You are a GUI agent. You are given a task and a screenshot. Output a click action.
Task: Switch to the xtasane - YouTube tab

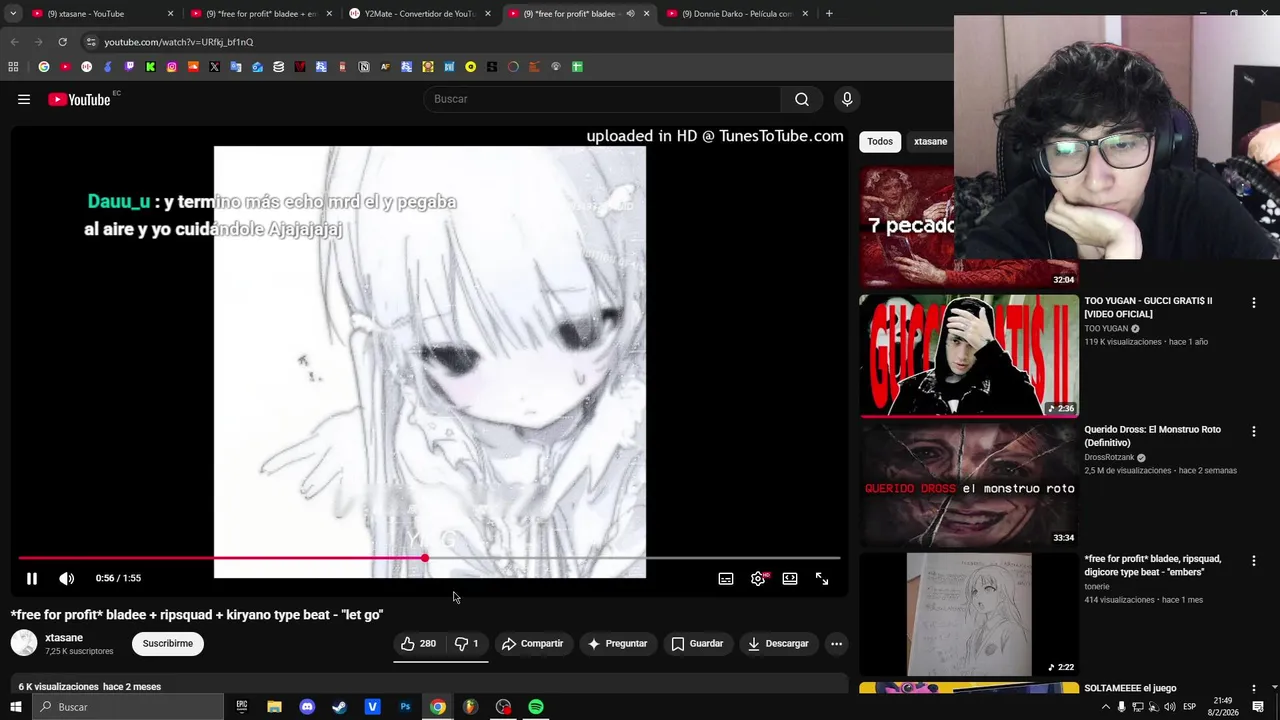point(100,14)
